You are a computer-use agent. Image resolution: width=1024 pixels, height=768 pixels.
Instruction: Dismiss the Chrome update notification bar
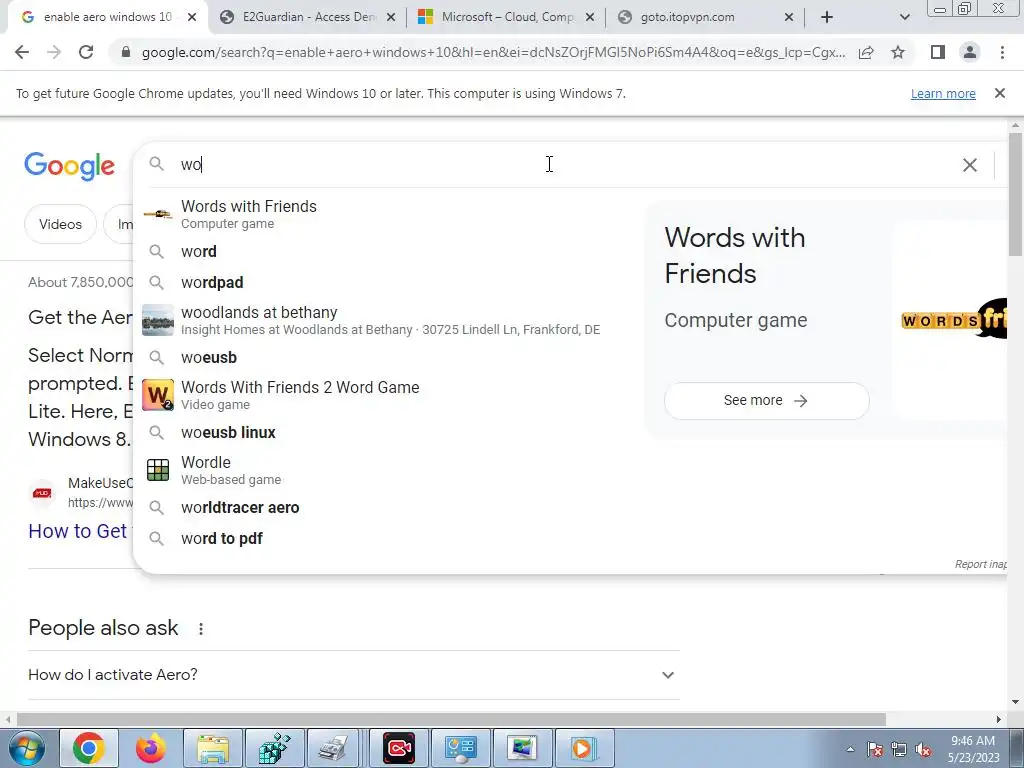point(999,93)
